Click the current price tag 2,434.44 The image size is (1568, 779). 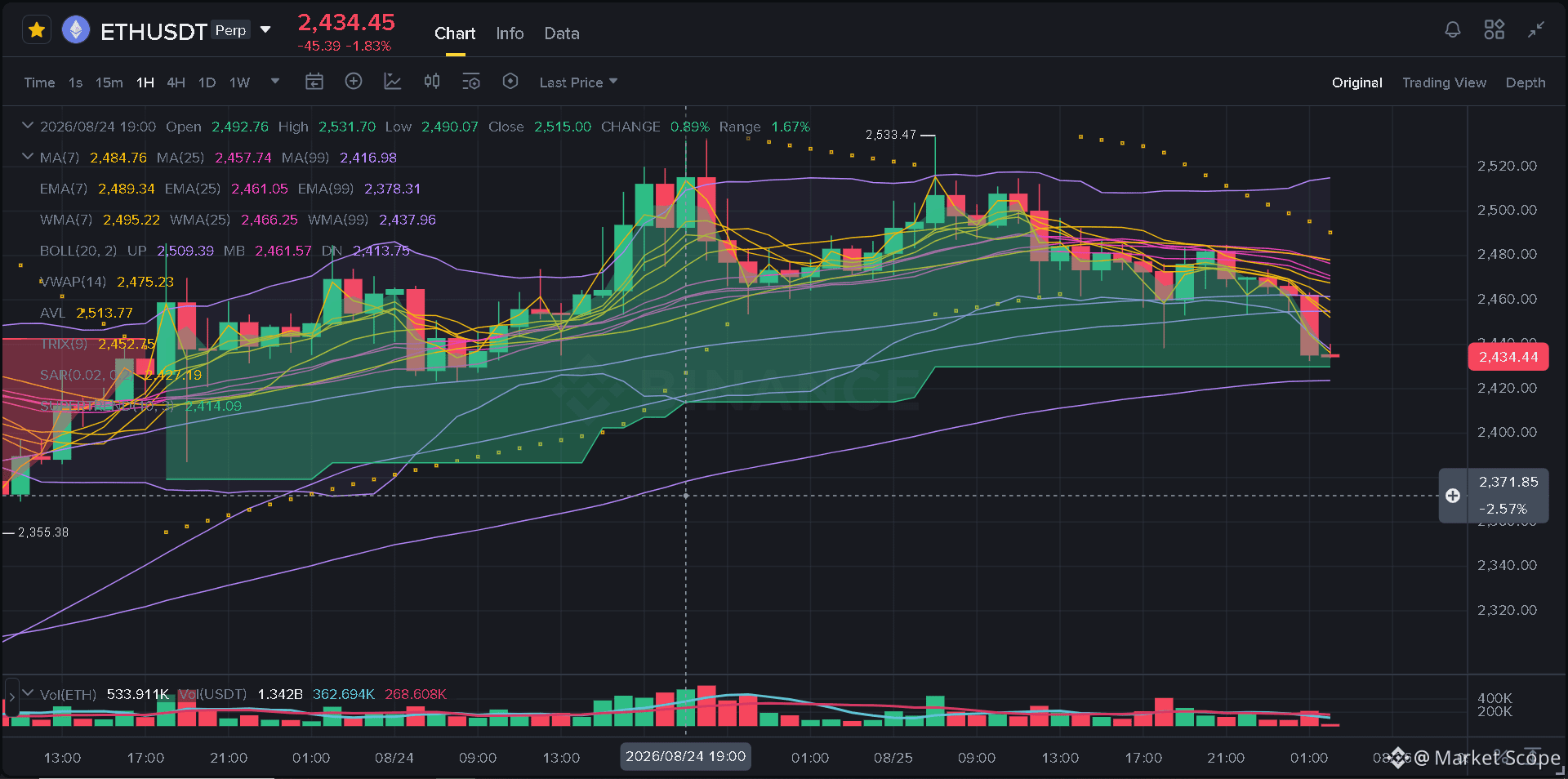tap(1508, 357)
